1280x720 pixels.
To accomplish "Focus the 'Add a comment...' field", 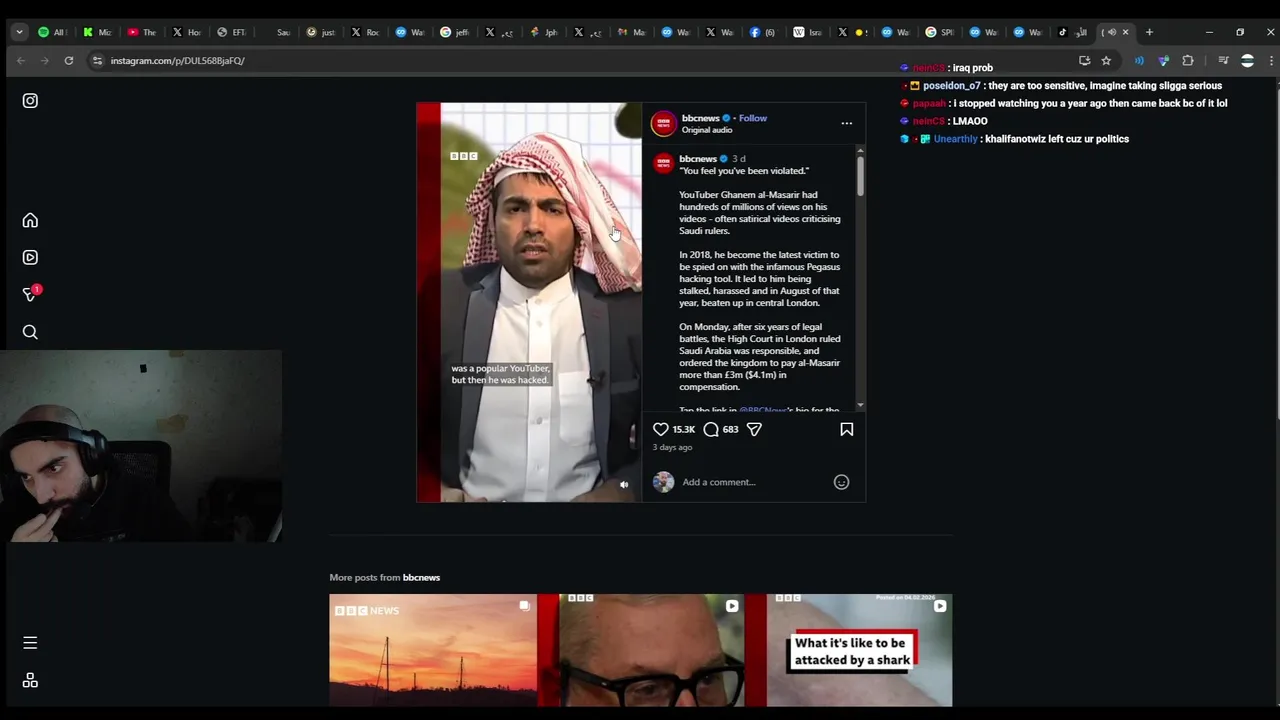I will [x=755, y=482].
